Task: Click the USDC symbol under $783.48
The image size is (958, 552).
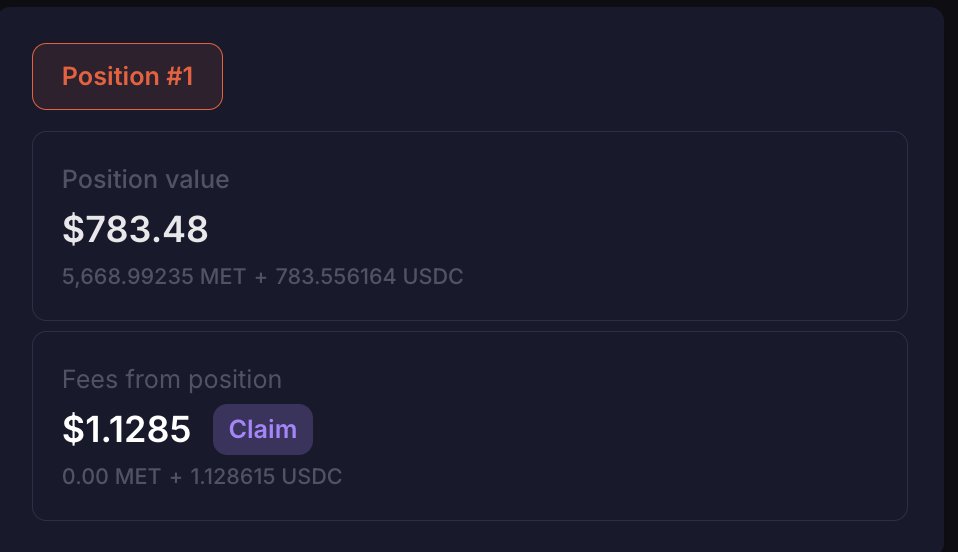Action: (433, 276)
